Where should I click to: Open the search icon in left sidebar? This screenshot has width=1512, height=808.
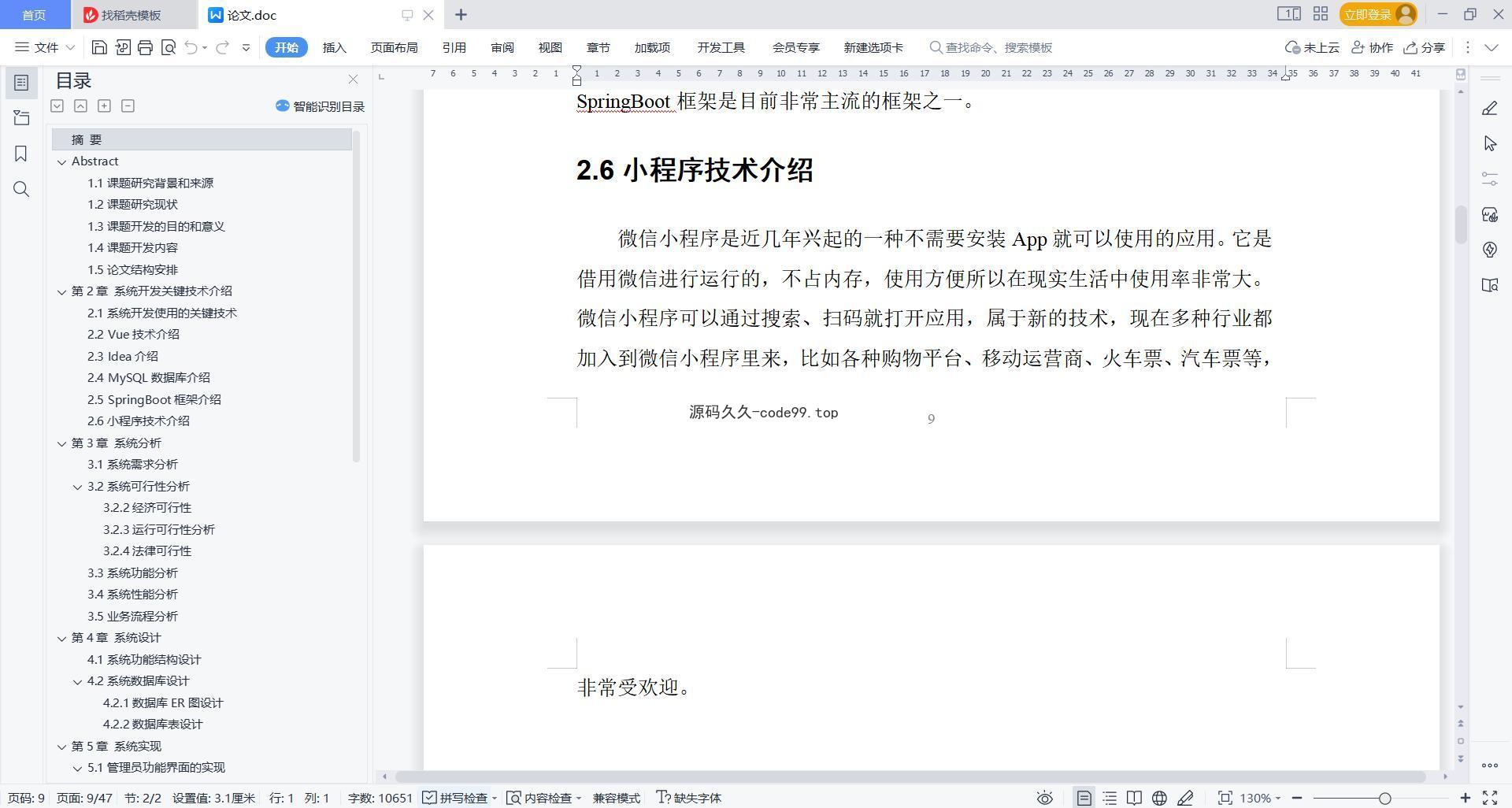coord(21,189)
